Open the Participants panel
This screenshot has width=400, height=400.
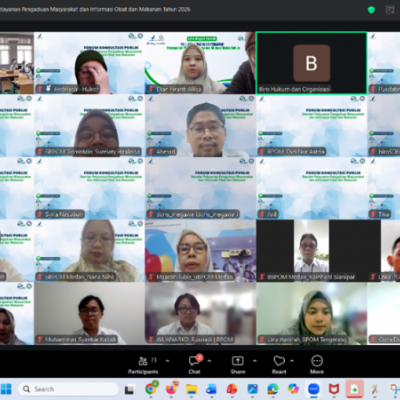[x=143, y=365]
